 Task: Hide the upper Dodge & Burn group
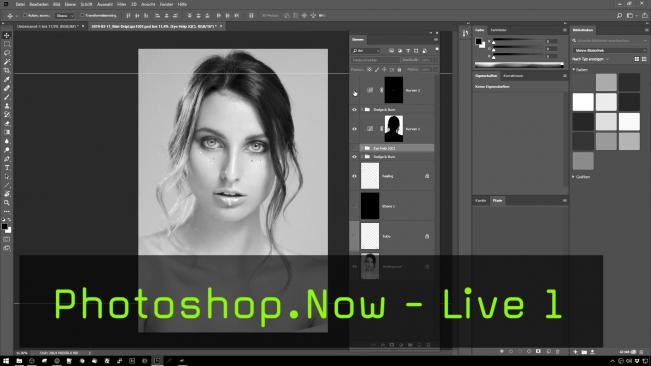(355, 110)
